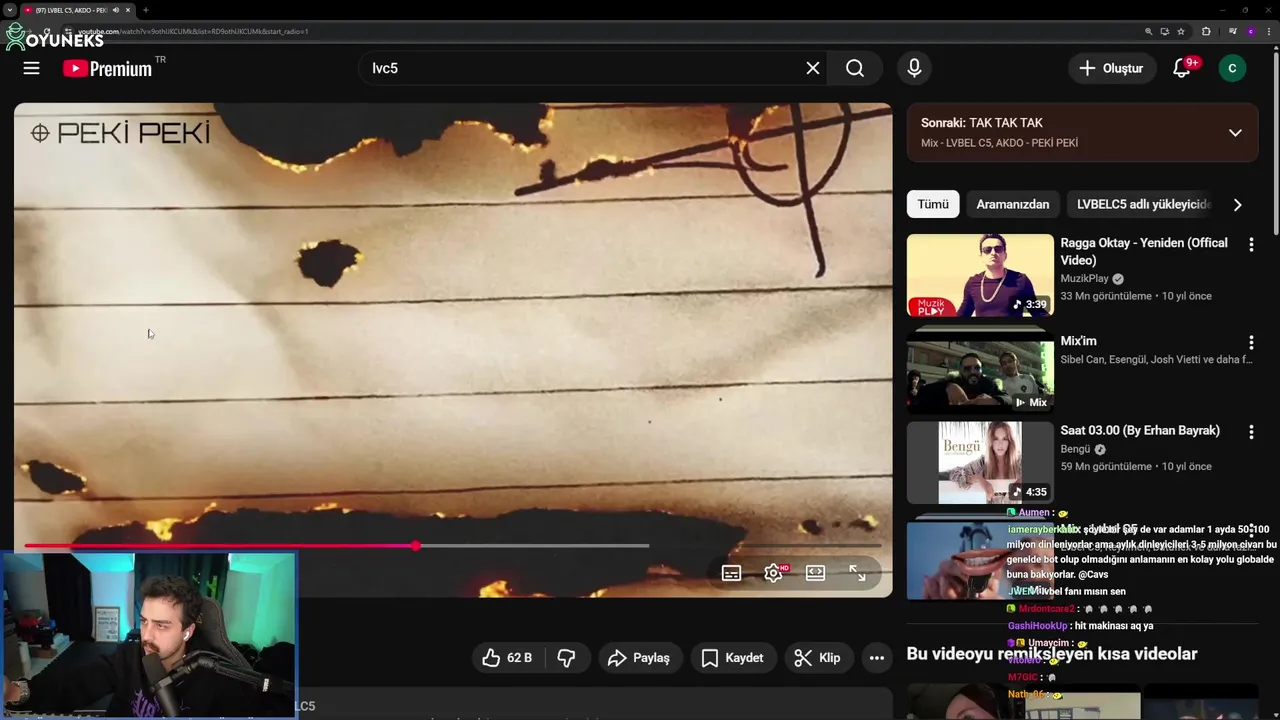
Task: Switch player to theater mode
Action: [815, 573]
